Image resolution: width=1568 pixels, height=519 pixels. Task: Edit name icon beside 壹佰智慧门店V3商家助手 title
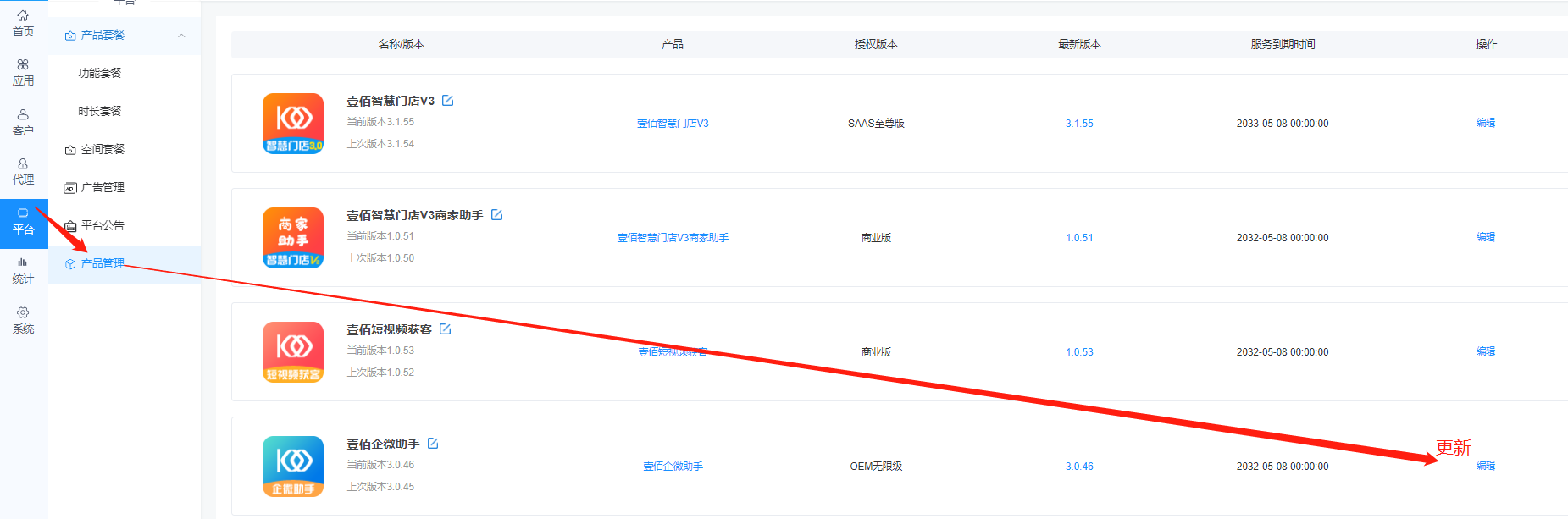[497, 215]
